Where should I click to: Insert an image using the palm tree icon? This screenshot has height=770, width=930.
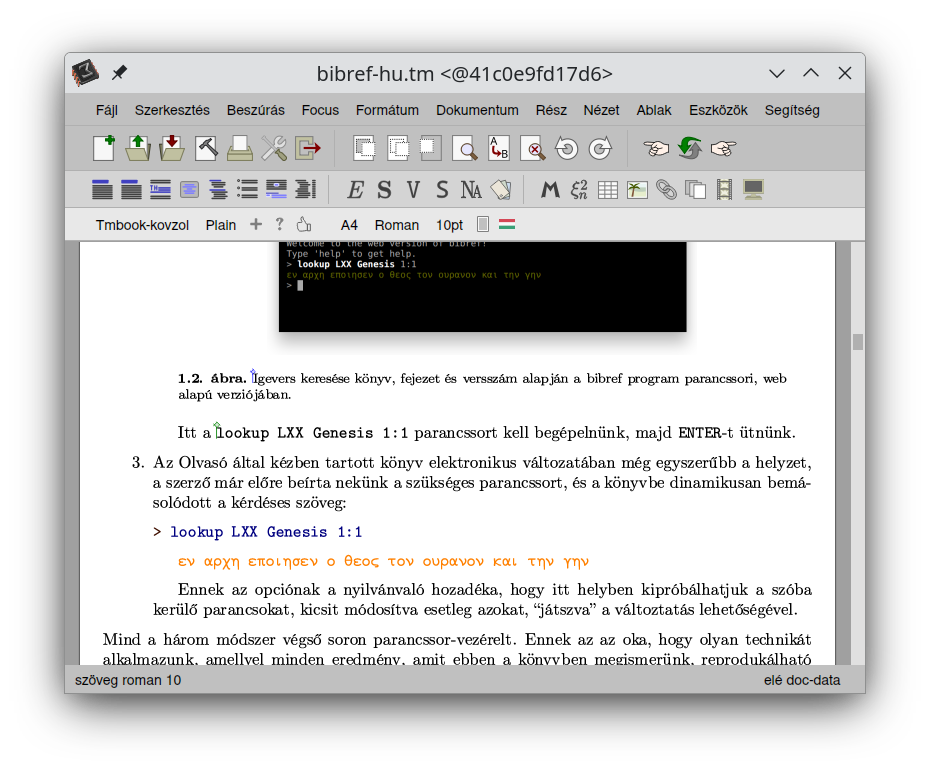point(637,189)
